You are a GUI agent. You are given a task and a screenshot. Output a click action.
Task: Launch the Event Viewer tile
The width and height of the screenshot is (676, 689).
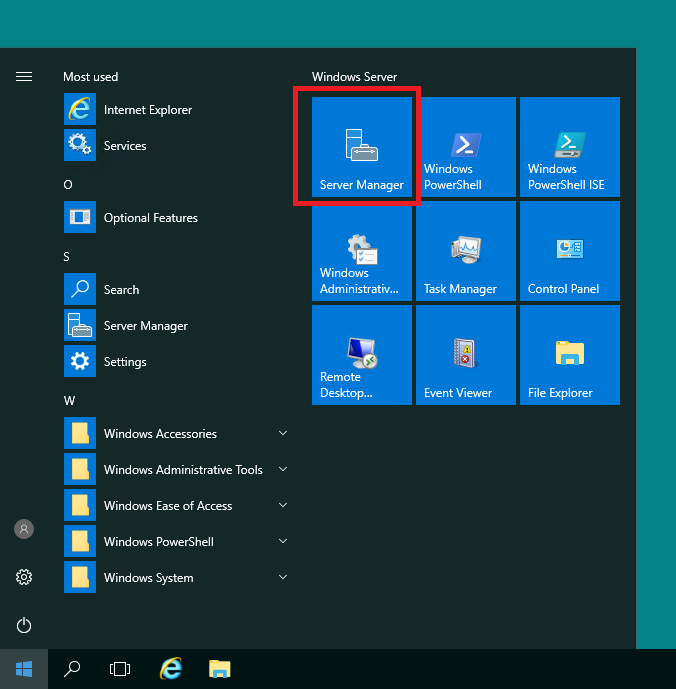465,355
